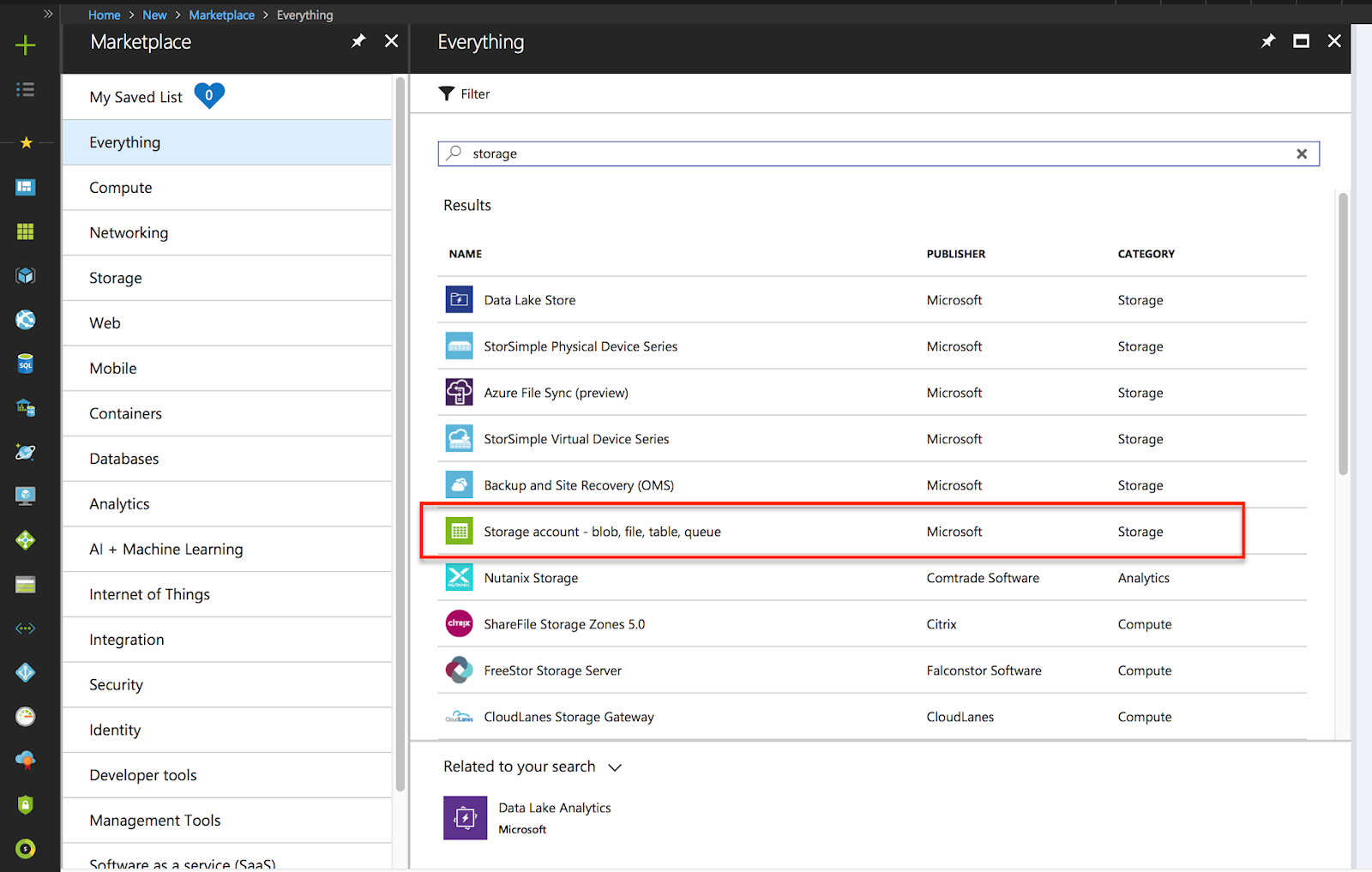
Task: Click Marketplace breadcrumb link
Action: pos(221,15)
